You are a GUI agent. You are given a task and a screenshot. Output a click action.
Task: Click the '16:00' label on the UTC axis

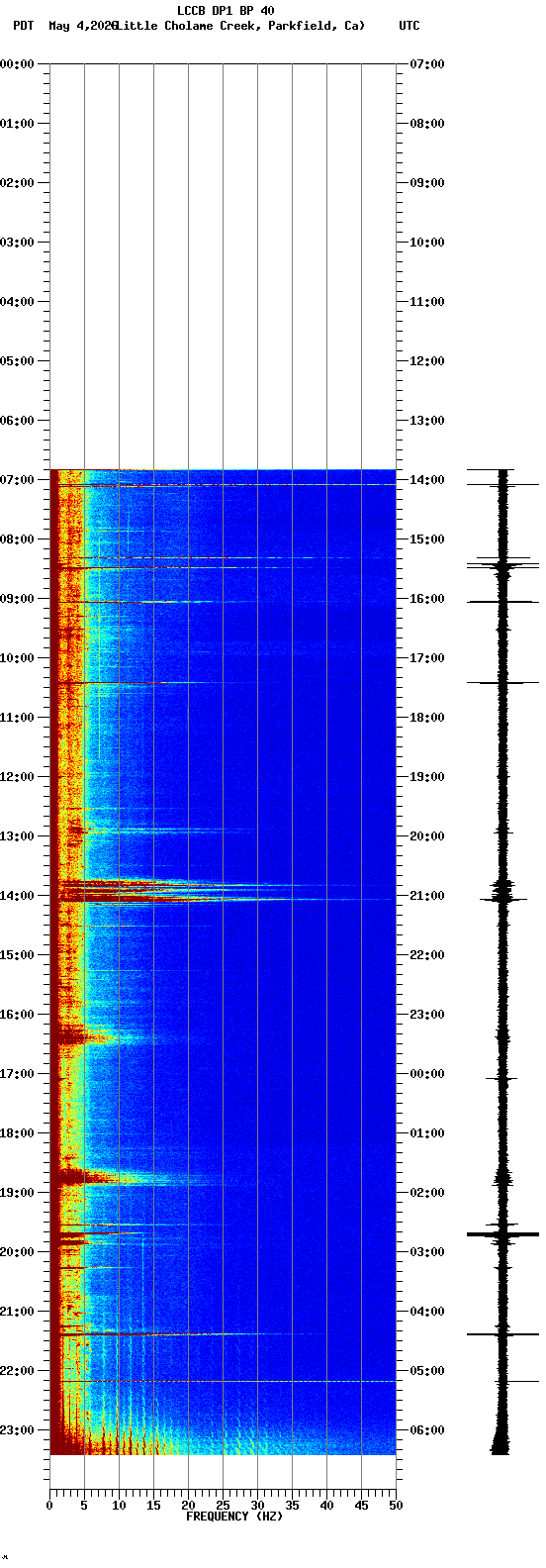[427, 599]
